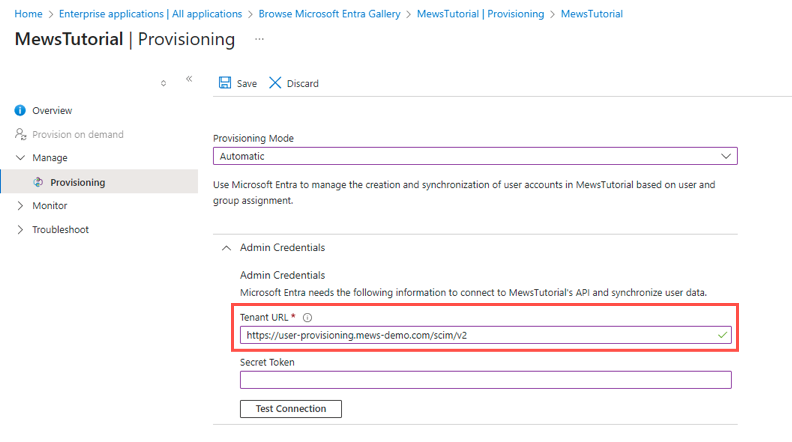Collapse the sidebar with double-chevron icon
Image resolution: width=792 pixels, height=442 pixels.
click(x=189, y=79)
